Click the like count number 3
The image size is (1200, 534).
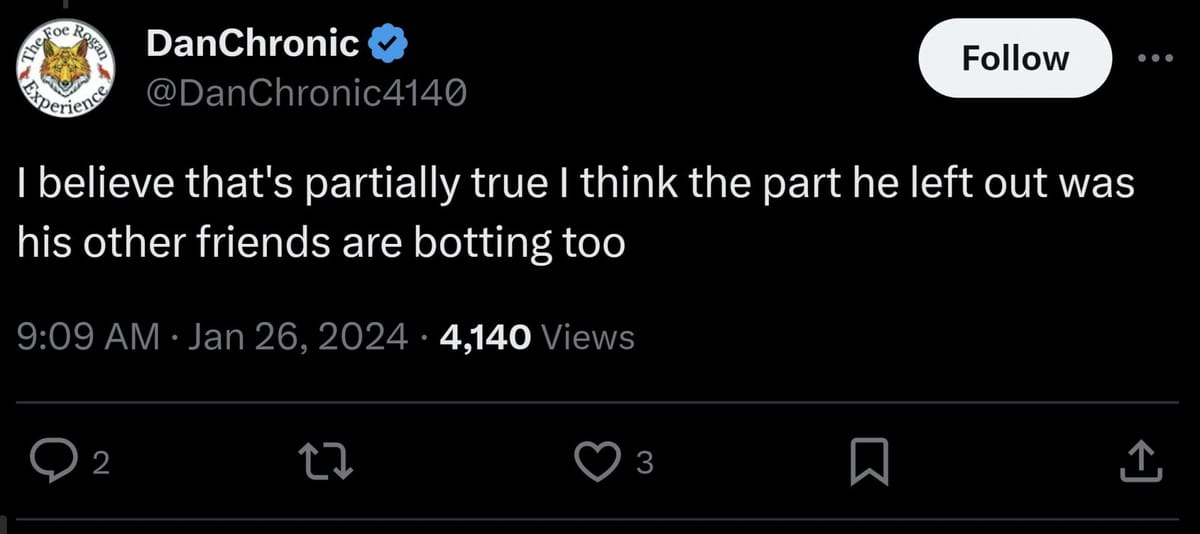tap(645, 463)
